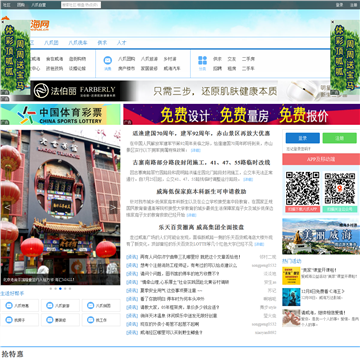Click the icon in the top-left helper tile
The image size is (360, 360).
9,305
